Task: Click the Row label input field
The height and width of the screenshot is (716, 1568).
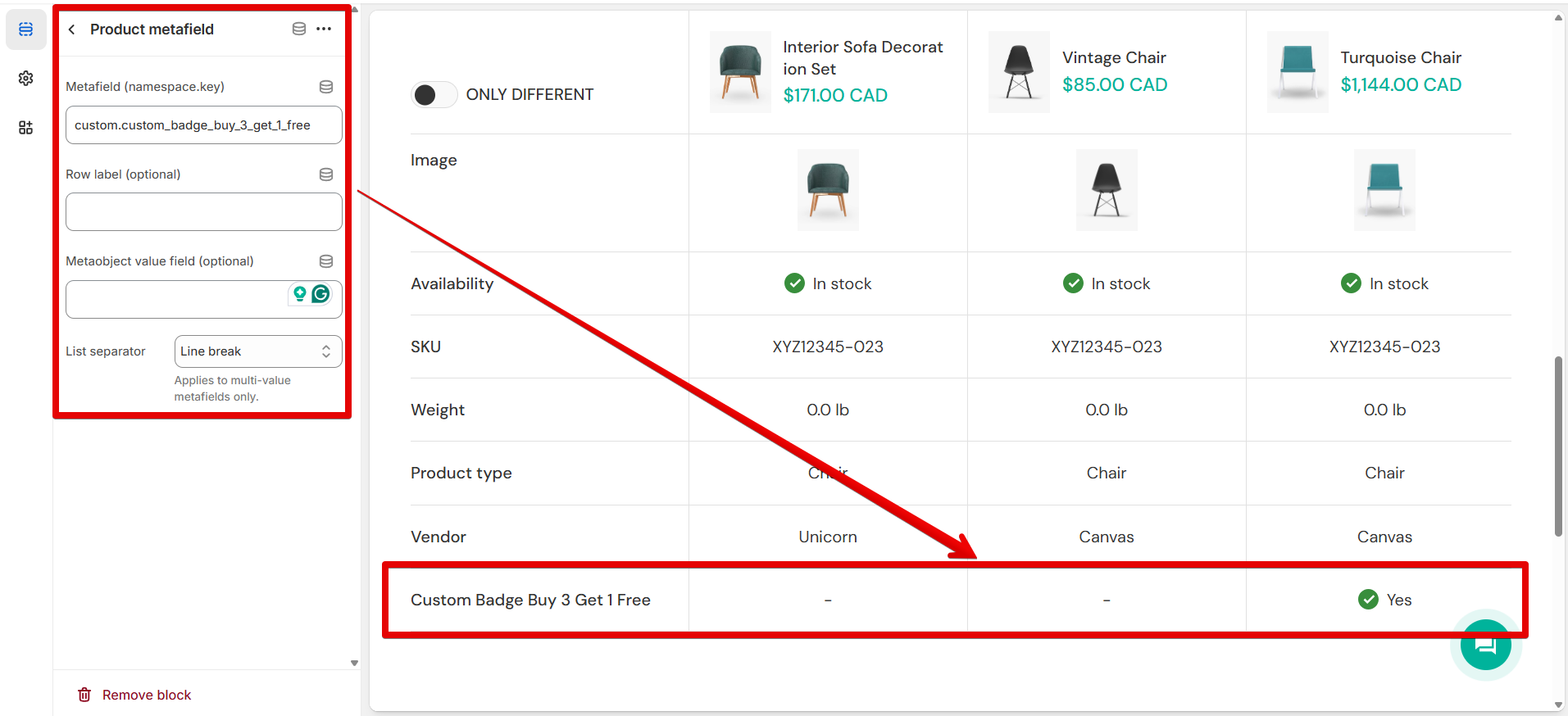Action: [x=203, y=212]
